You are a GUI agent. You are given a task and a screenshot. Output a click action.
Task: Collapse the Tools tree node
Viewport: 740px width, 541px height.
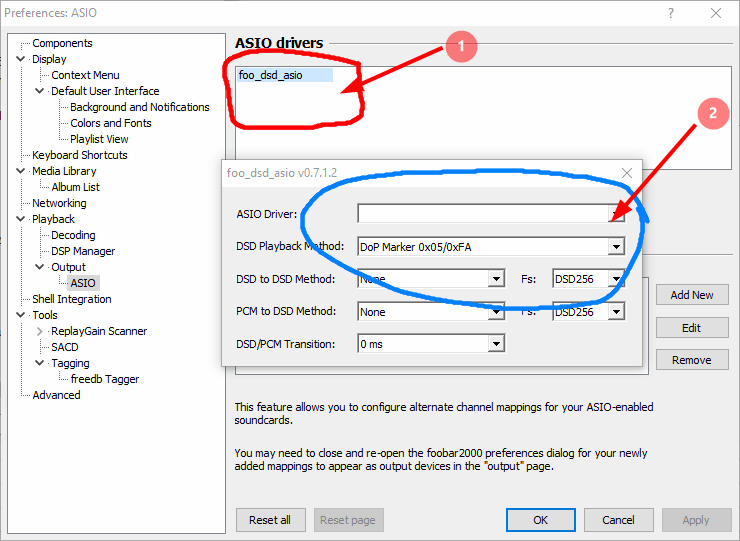coord(20,315)
